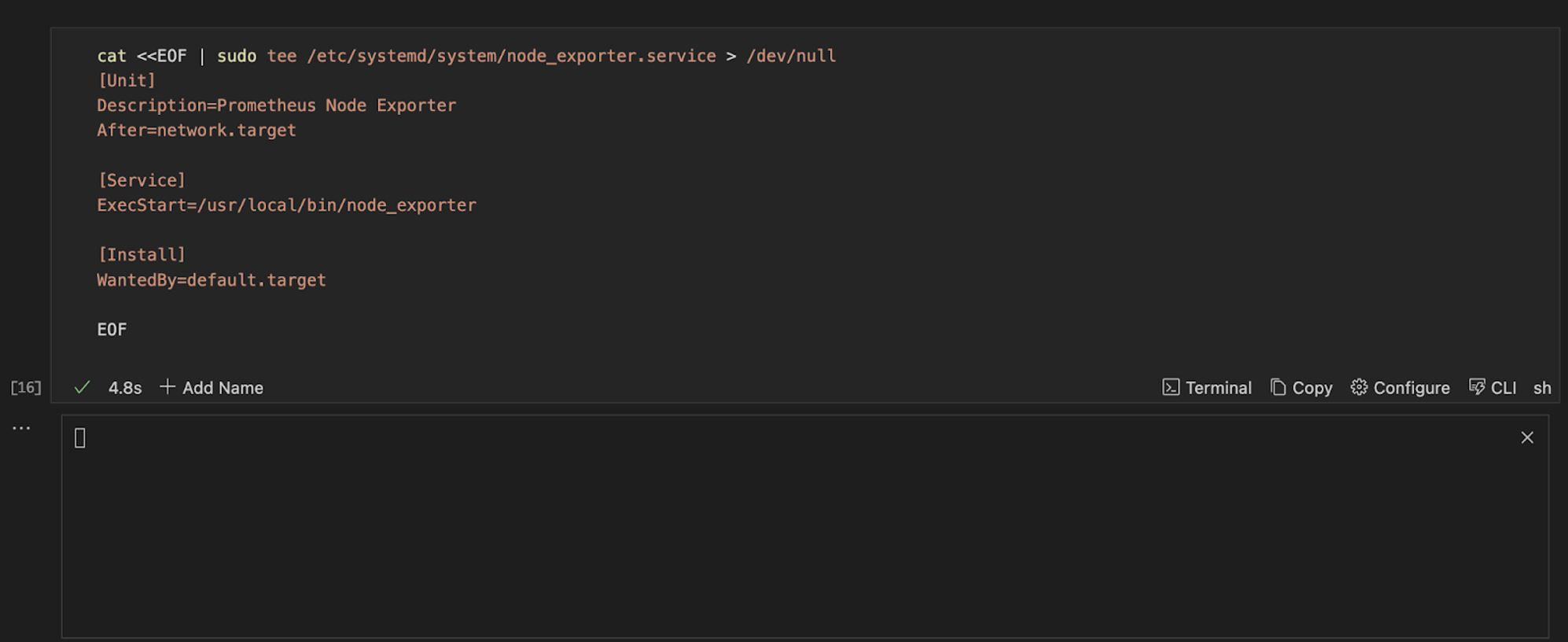The width and height of the screenshot is (1568, 642).
Task: Select the Description=Prometheus Node Exporter line
Action: [276, 105]
